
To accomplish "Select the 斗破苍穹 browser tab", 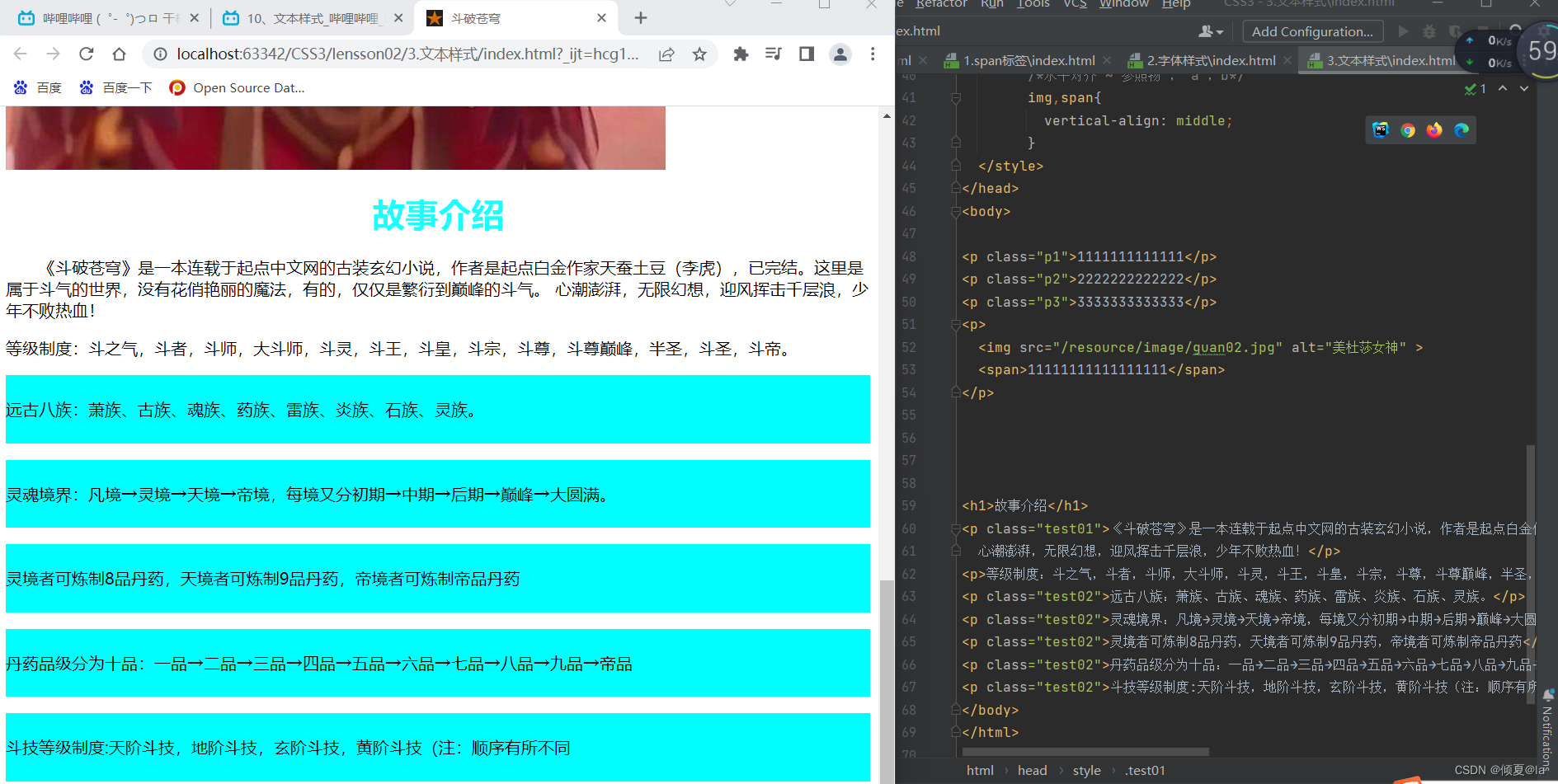I will (x=515, y=18).
